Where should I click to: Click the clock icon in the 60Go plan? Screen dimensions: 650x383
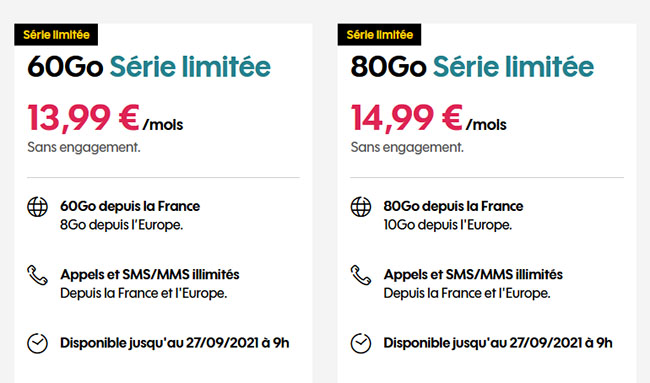[37, 343]
